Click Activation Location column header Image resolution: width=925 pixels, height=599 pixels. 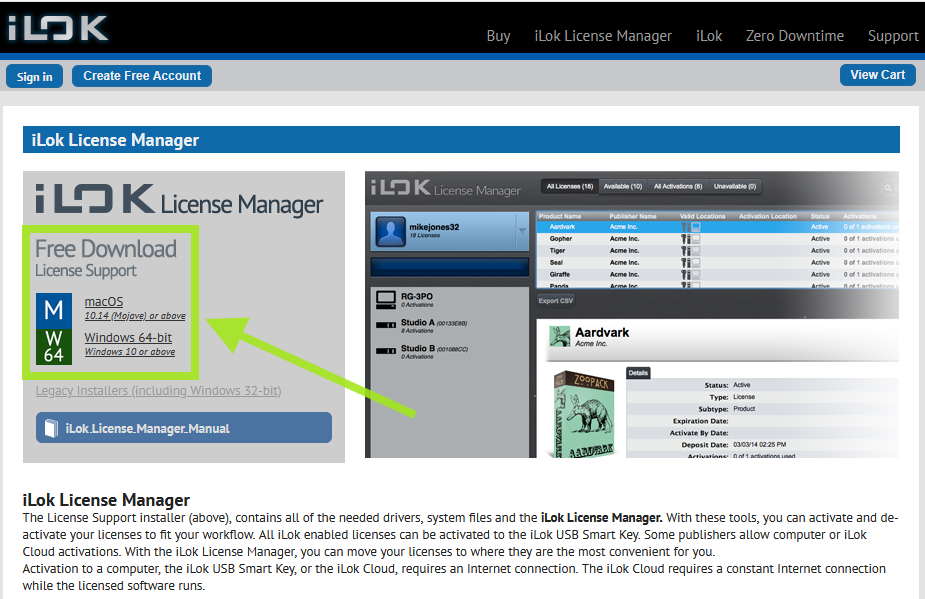[767, 217]
